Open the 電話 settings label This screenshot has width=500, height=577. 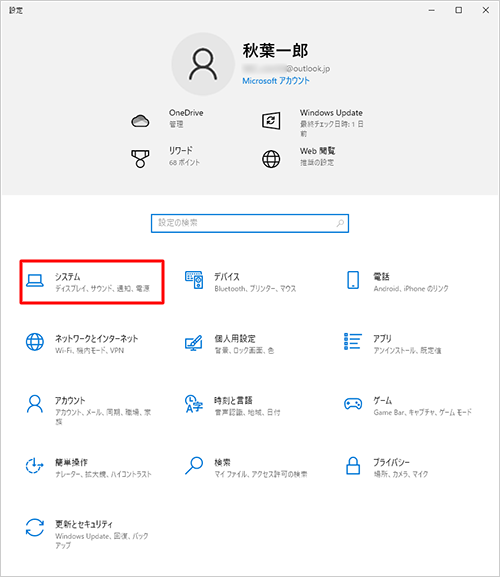[381, 277]
